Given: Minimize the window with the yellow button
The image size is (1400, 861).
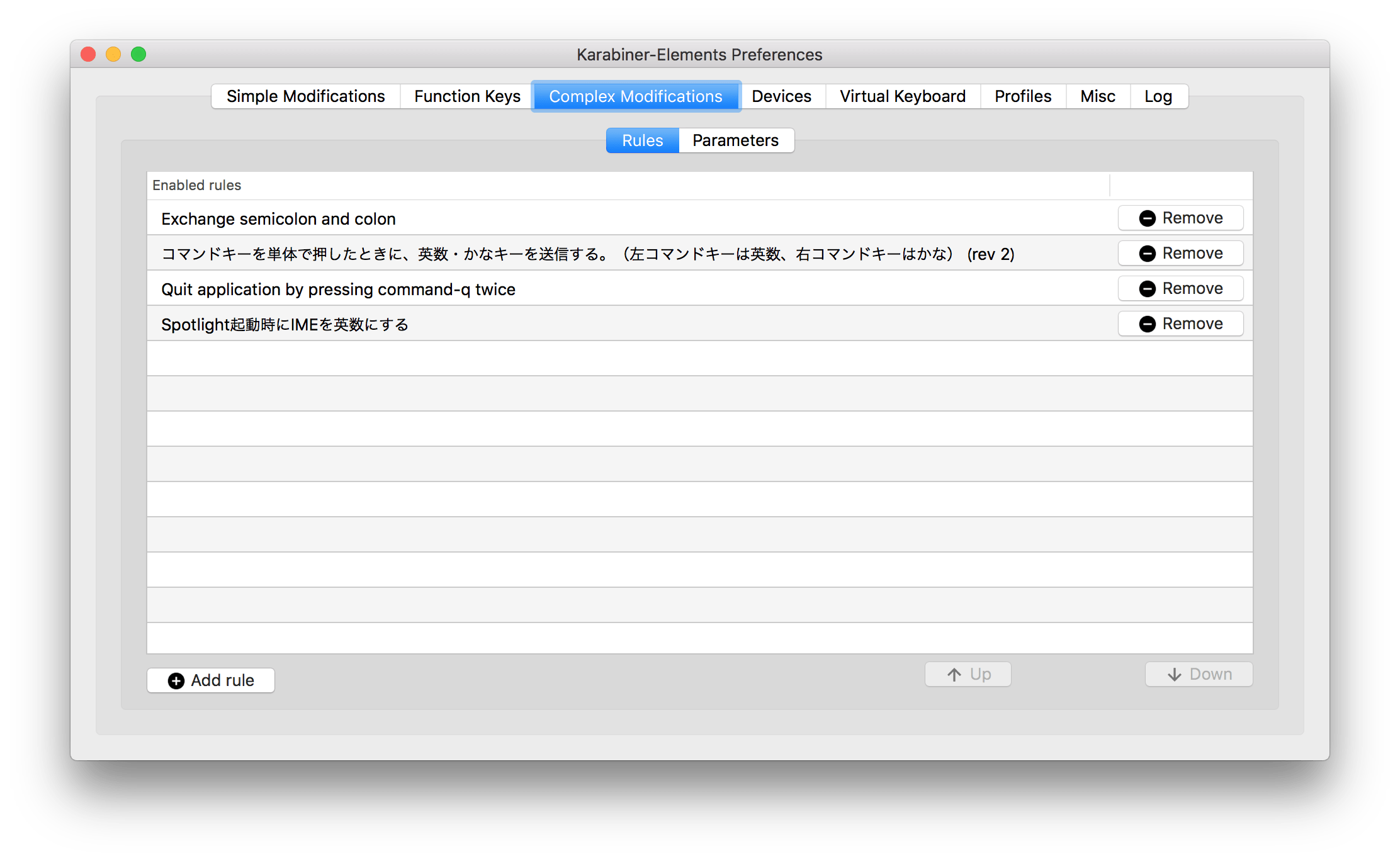Looking at the screenshot, I should click(x=113, y=54).
